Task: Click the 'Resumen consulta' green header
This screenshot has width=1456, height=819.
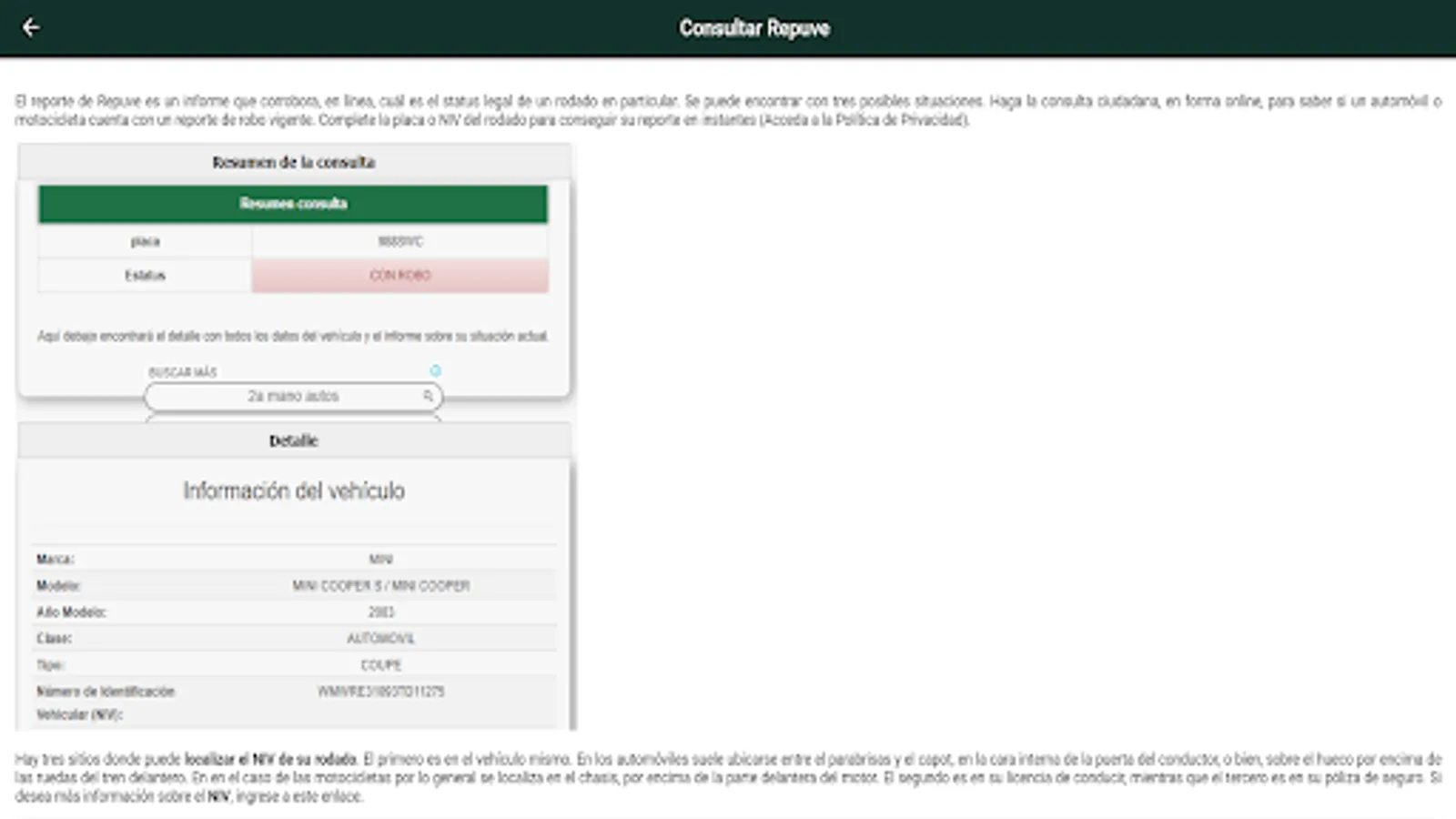Action: (x=293, y=204)
